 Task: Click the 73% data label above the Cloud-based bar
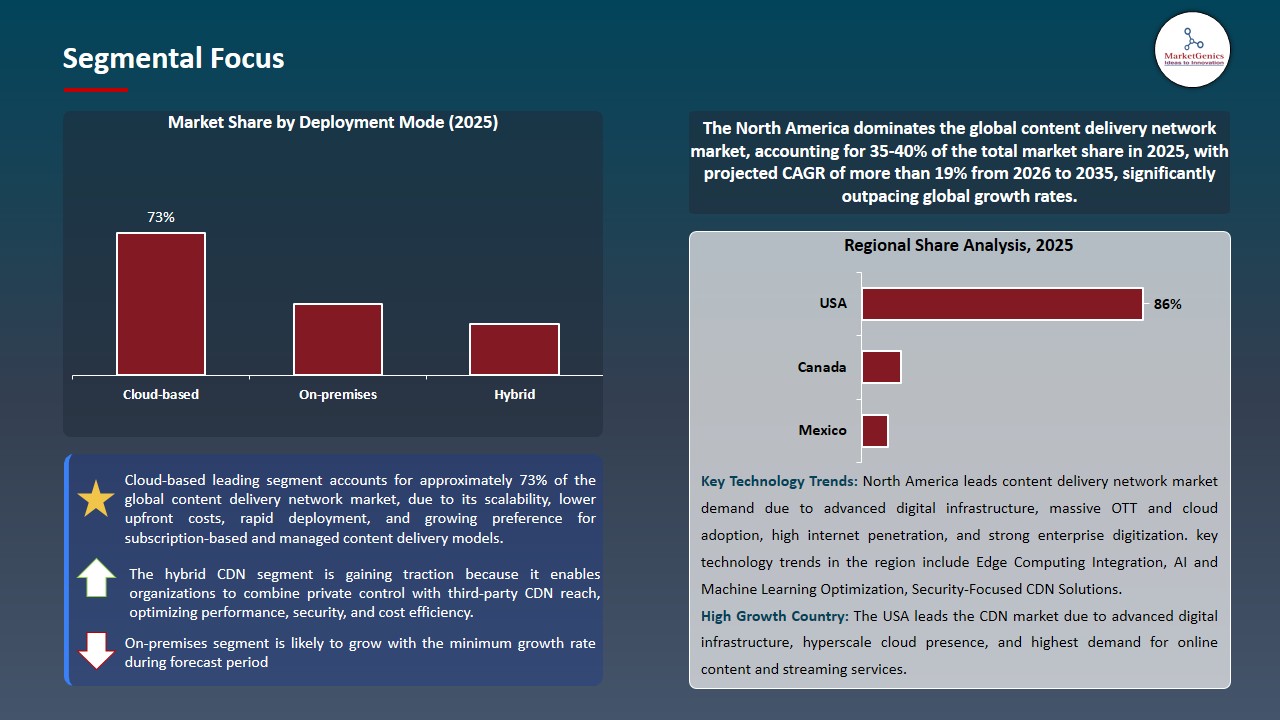(x=160, y=216)
